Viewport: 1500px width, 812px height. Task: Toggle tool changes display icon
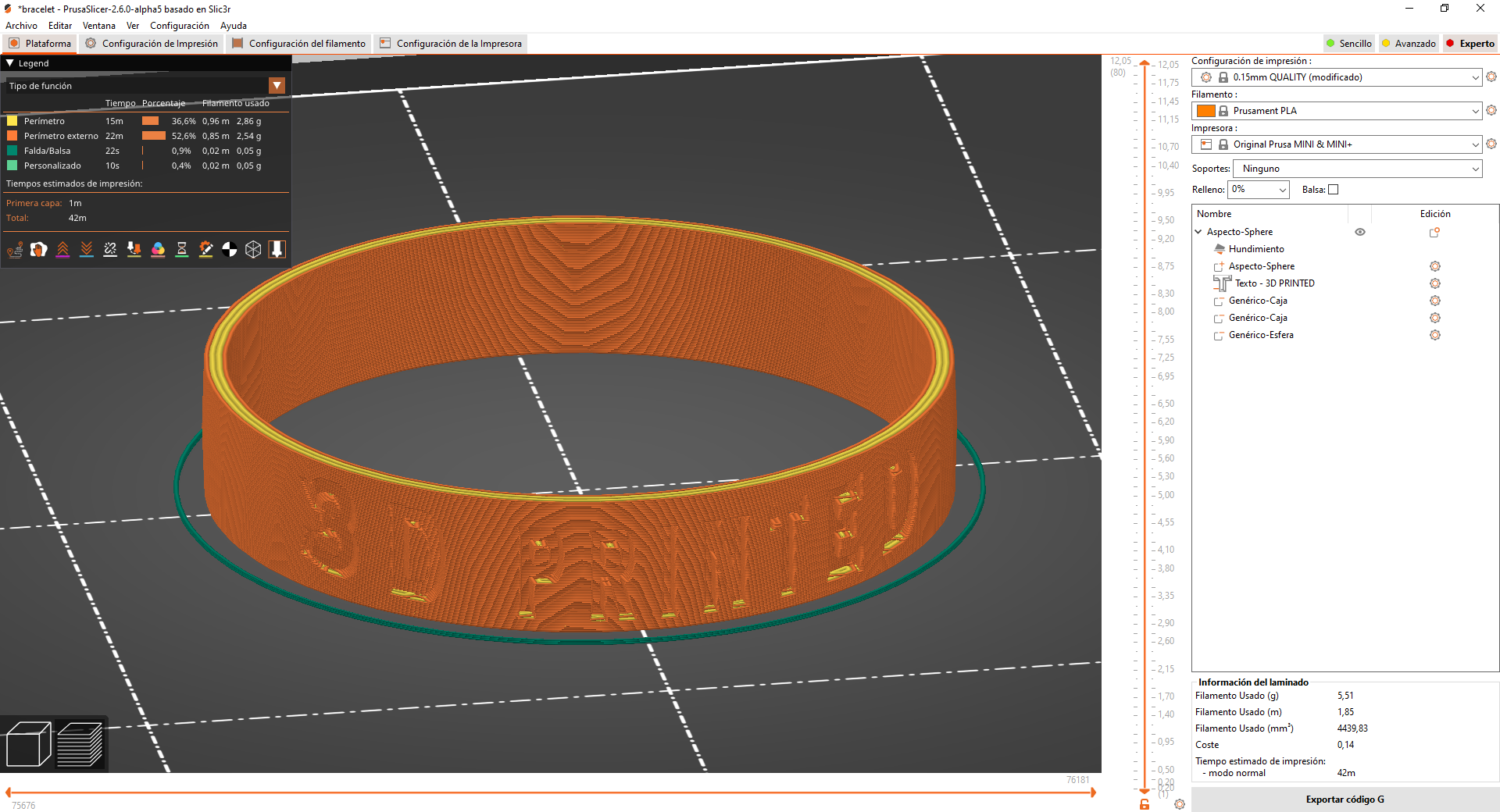pos(134,249)
